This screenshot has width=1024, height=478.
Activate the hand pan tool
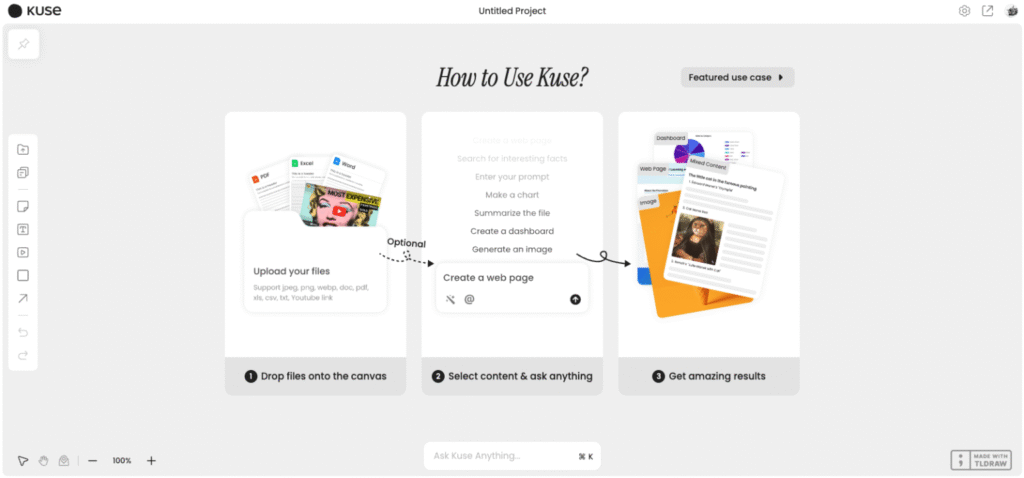(x=43, y=460)
